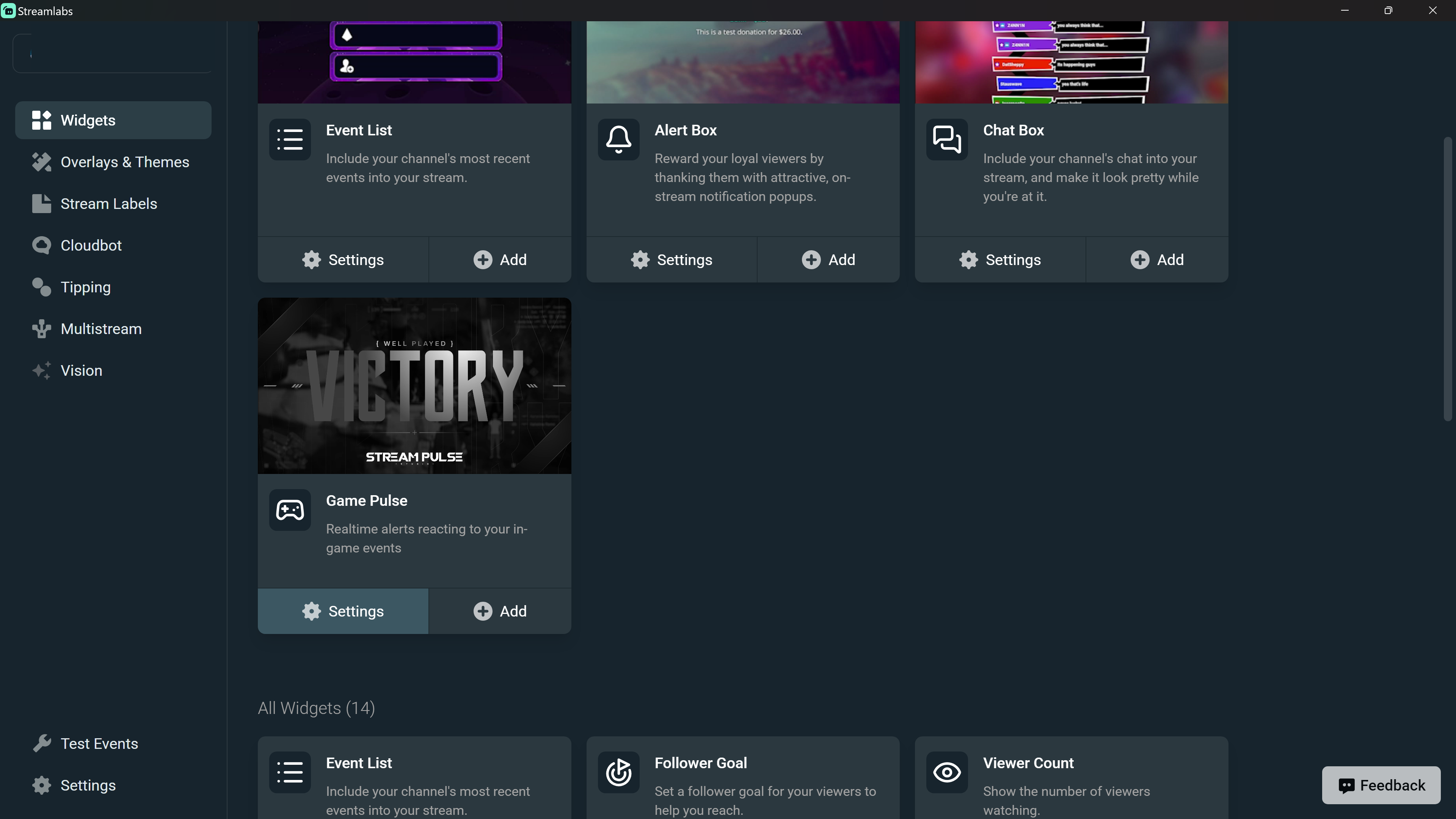Screen dimensions: 1456x819
Task: Click the Viewer Count eye icon
Action: (x=947, y=772)
